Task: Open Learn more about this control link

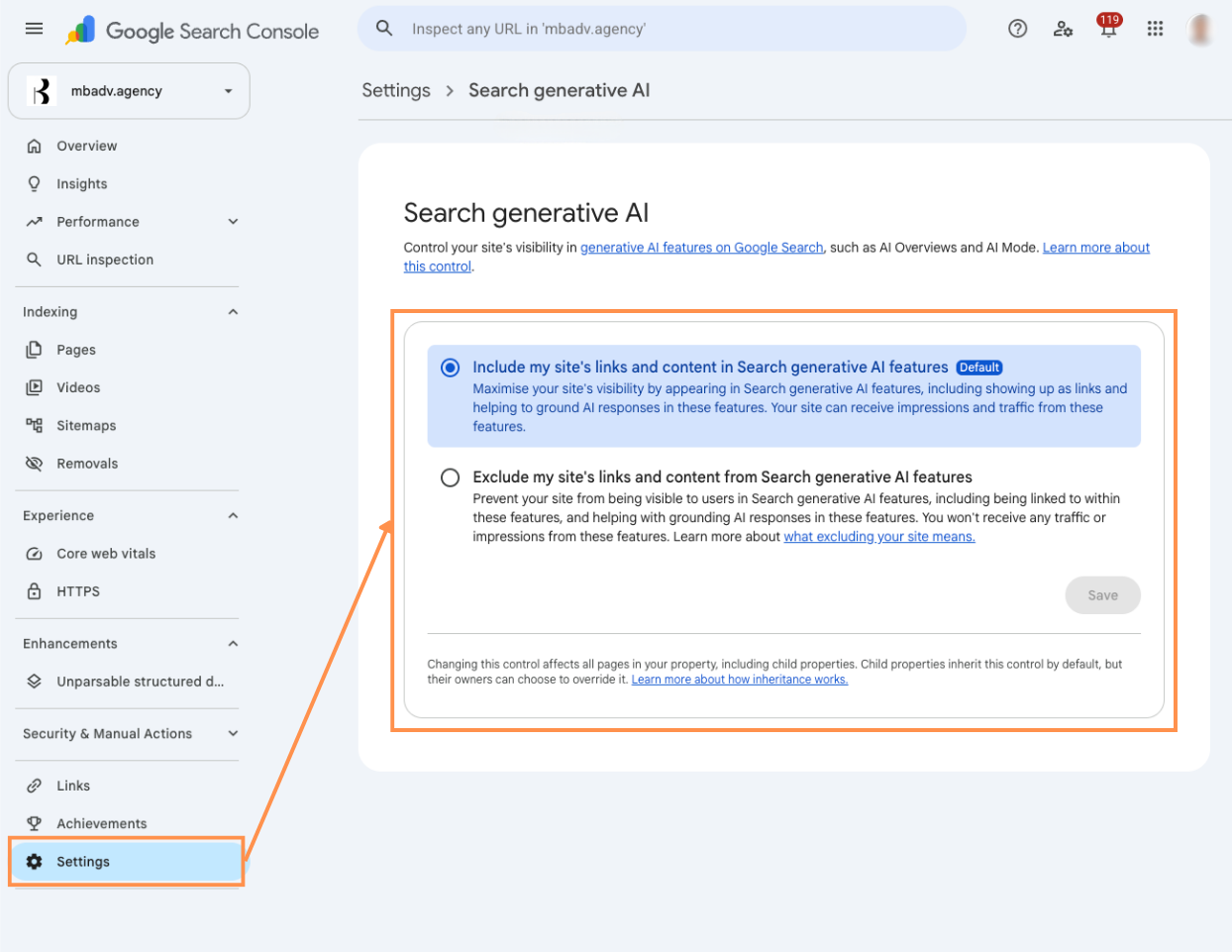Action: (x=1096, y=248)
